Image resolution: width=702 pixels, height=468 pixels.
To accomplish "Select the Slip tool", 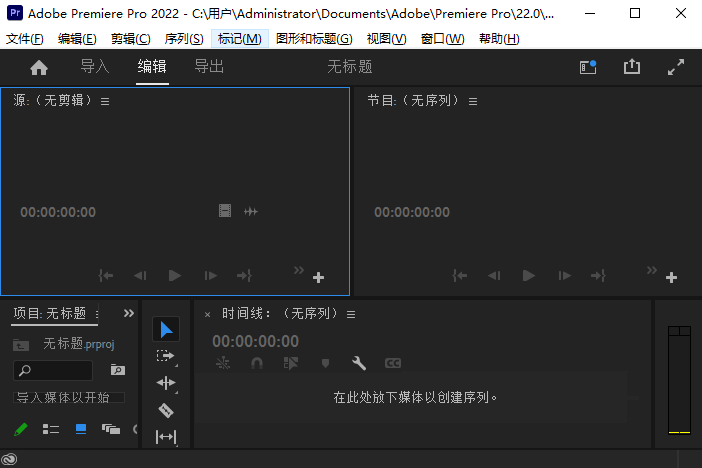I will 166,437.
